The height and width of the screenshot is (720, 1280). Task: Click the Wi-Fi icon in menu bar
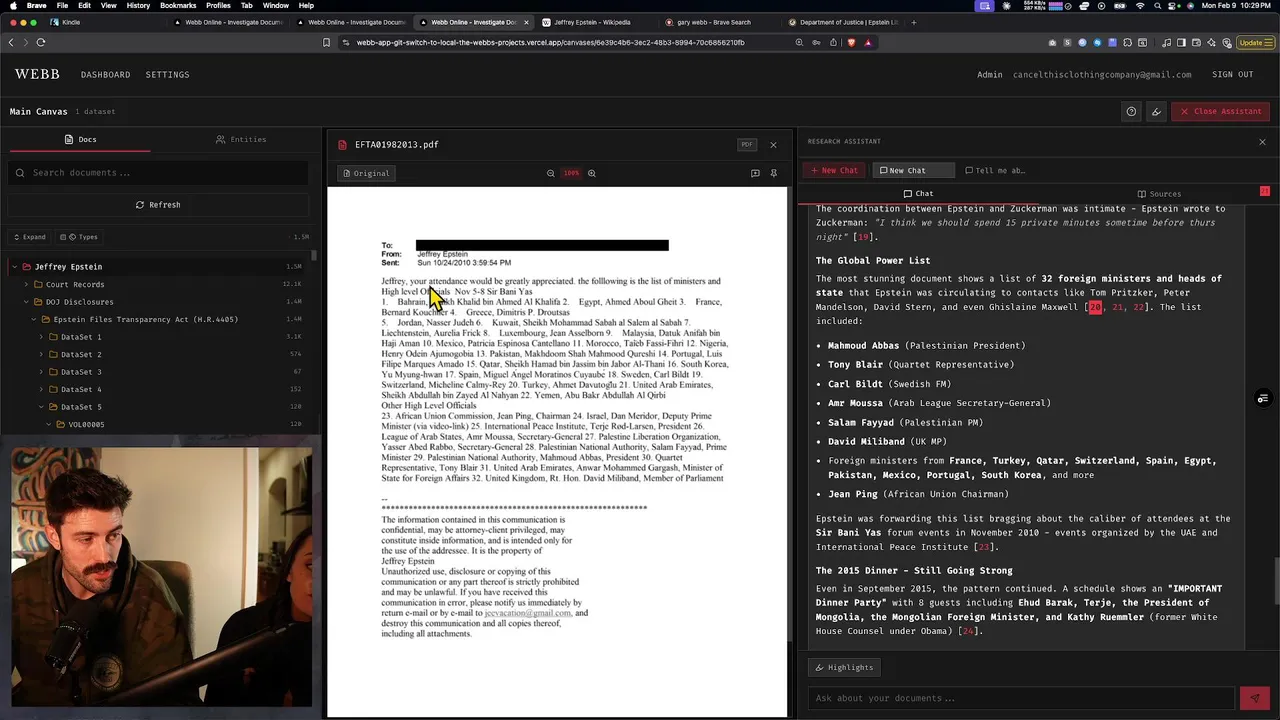click(1140, 6)
